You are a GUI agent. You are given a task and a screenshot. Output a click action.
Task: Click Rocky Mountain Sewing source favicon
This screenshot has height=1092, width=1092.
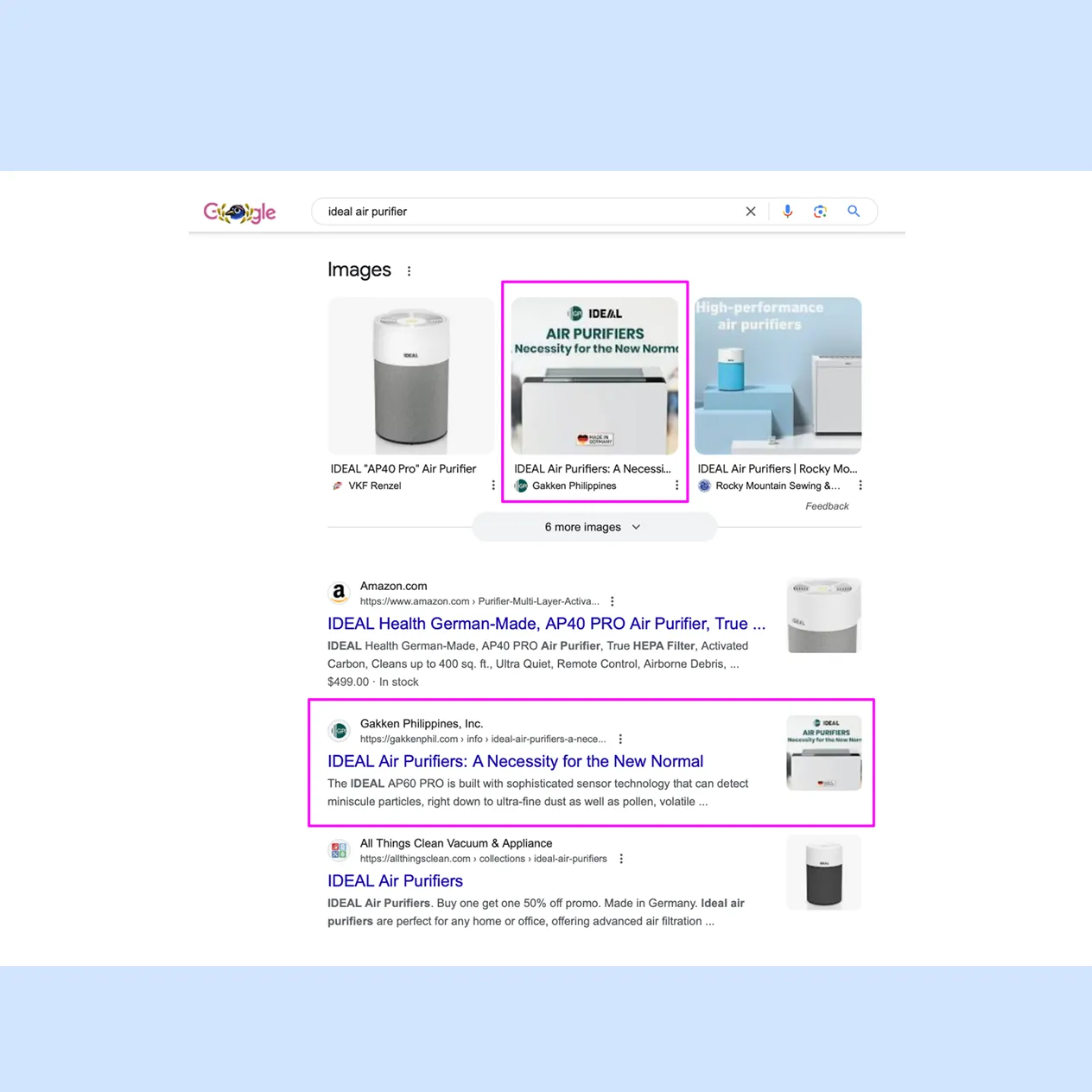(704, 486)
